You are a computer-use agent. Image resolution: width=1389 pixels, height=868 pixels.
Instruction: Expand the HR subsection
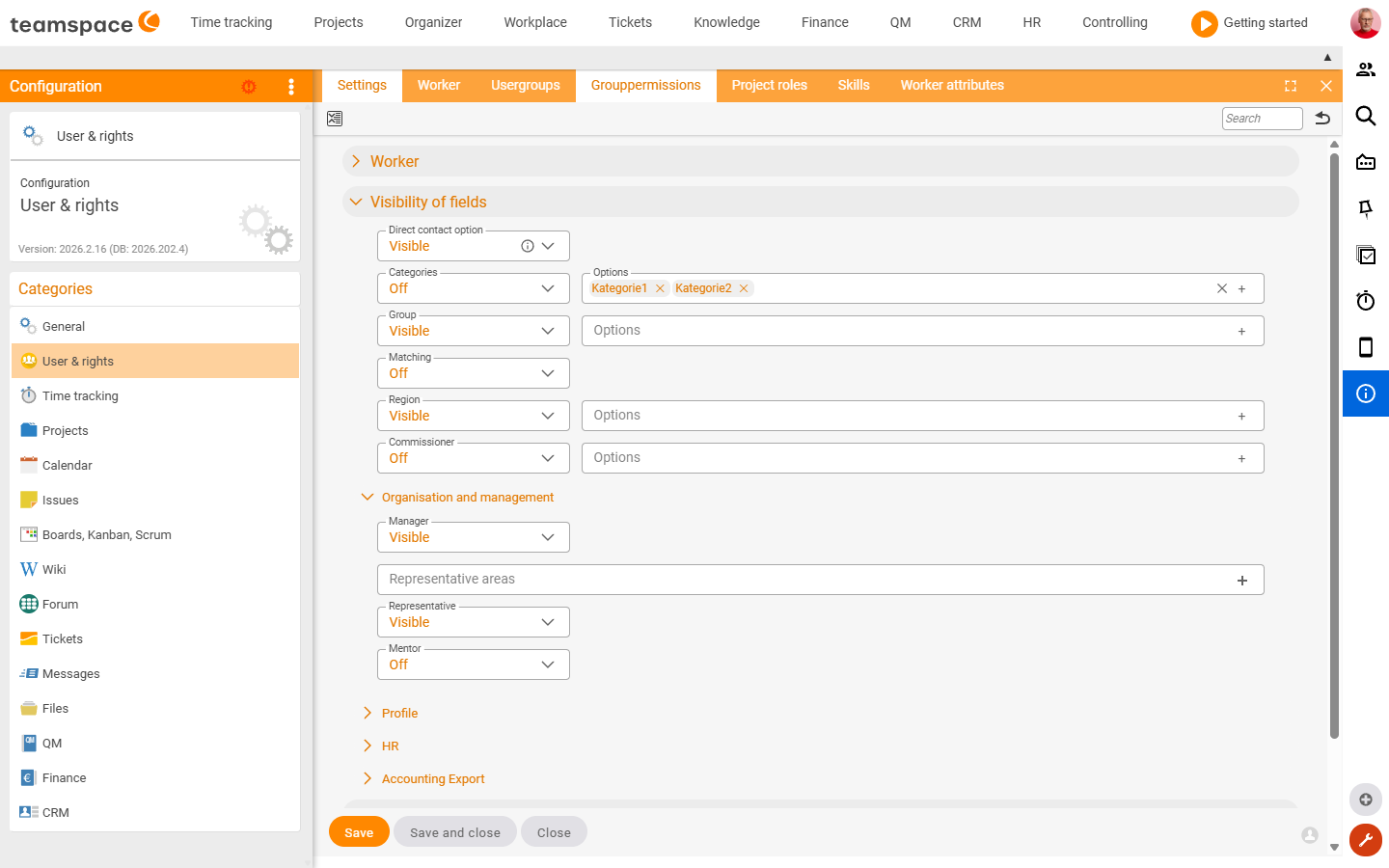click(x=380, y=746)
